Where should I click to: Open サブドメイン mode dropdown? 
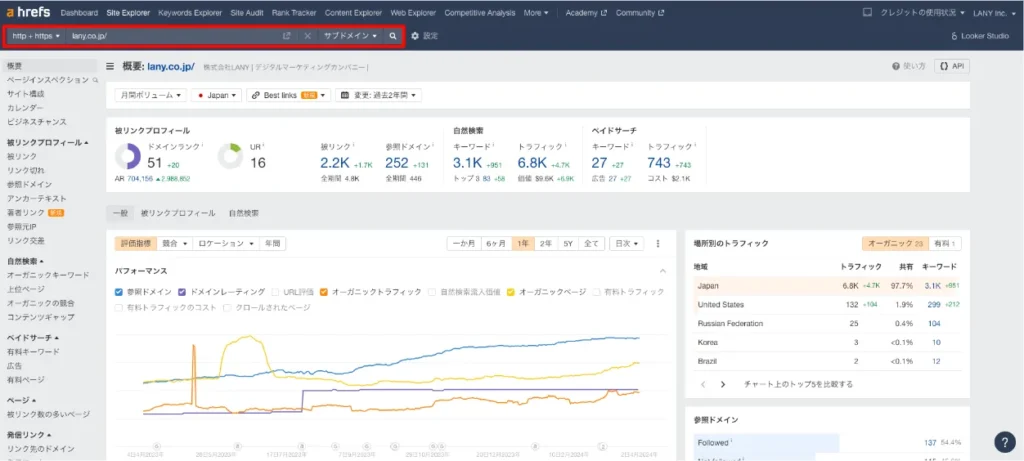(x=350, y=36)
